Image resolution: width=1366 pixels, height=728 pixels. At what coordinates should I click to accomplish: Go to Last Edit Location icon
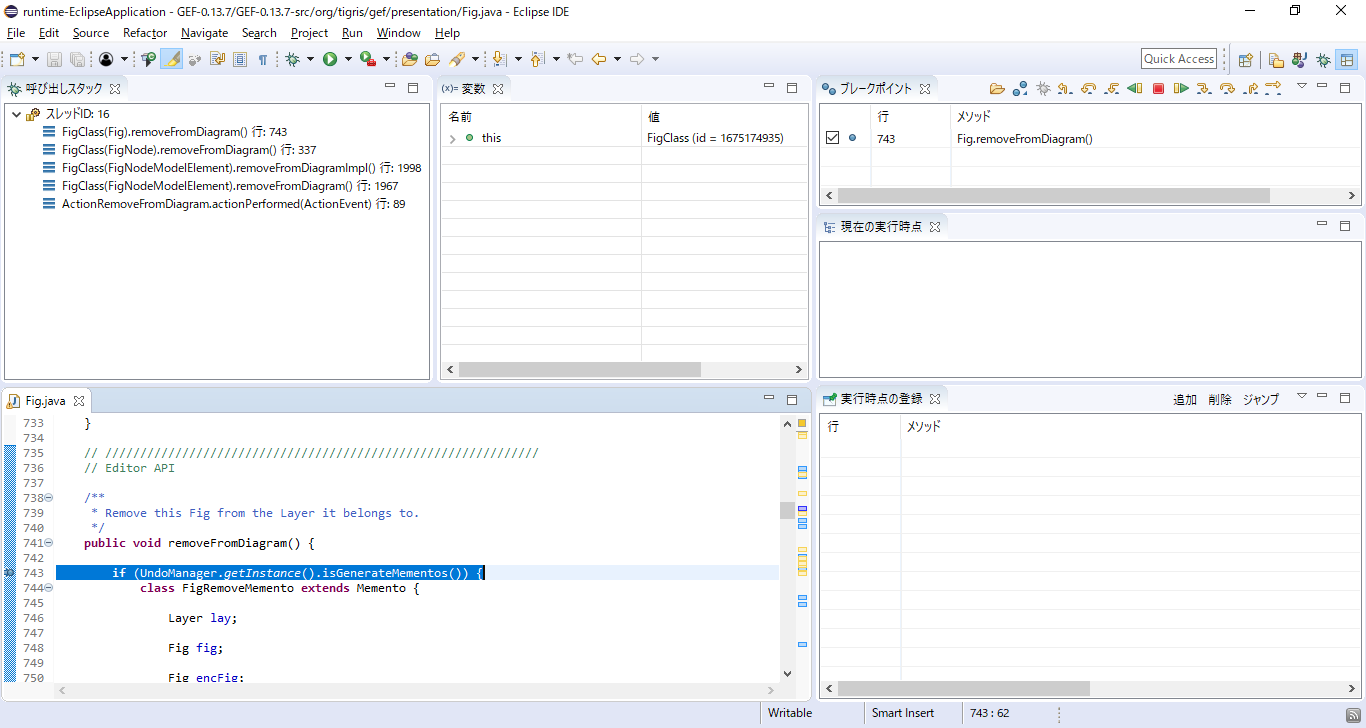575,59
